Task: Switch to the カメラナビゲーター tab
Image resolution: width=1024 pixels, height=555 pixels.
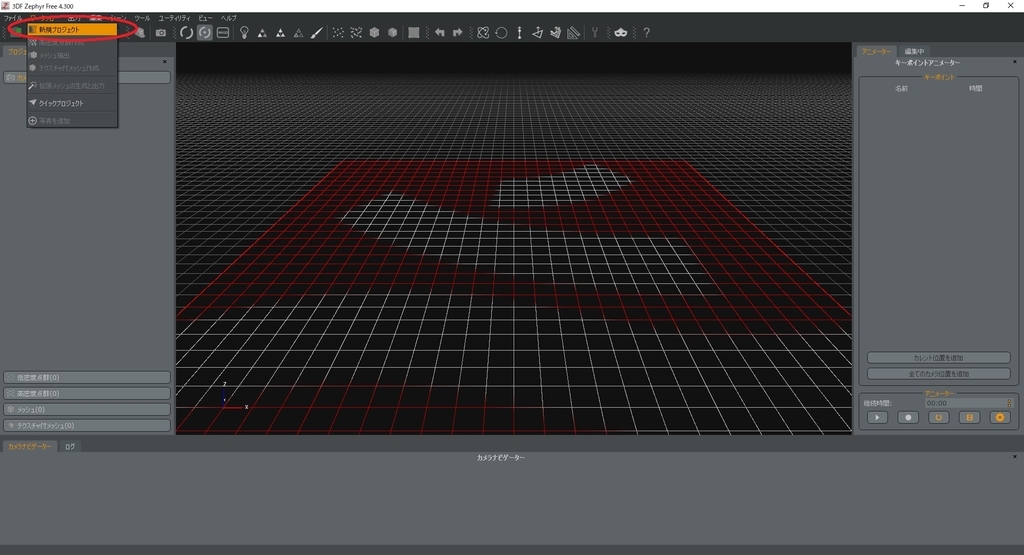Action: click(29, 447)
